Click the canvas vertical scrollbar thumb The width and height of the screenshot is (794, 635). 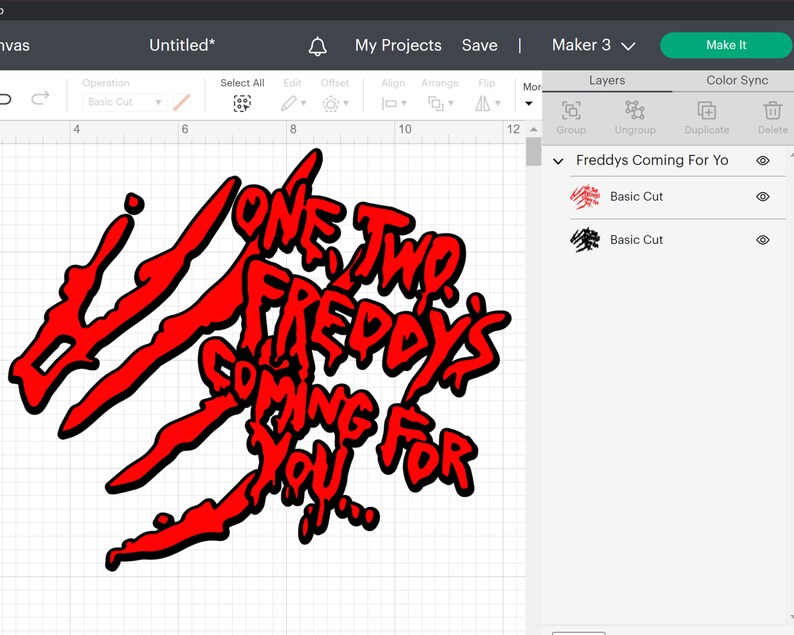pyautogui.click(x=533, y=151)
